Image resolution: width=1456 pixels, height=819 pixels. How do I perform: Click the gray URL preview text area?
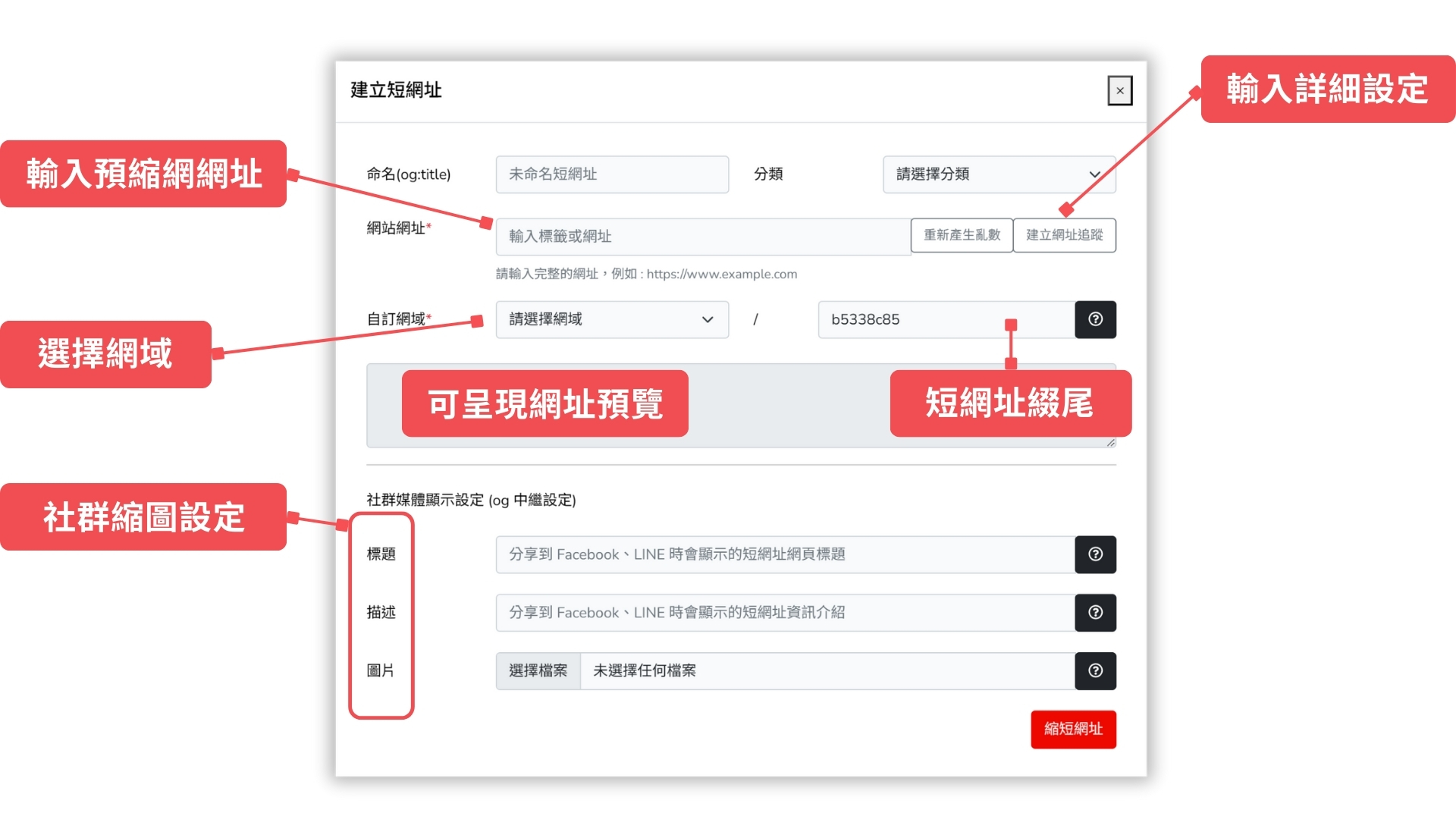789,406
